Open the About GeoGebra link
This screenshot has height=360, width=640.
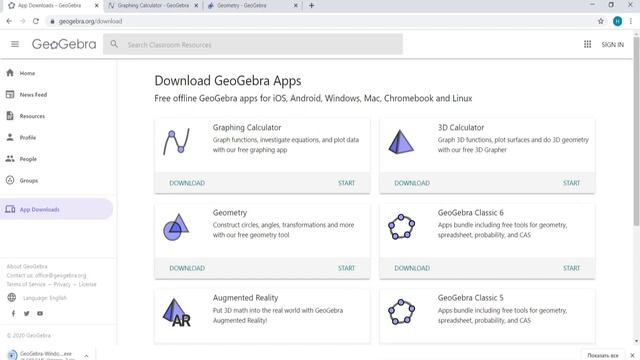tap(27, 266)
